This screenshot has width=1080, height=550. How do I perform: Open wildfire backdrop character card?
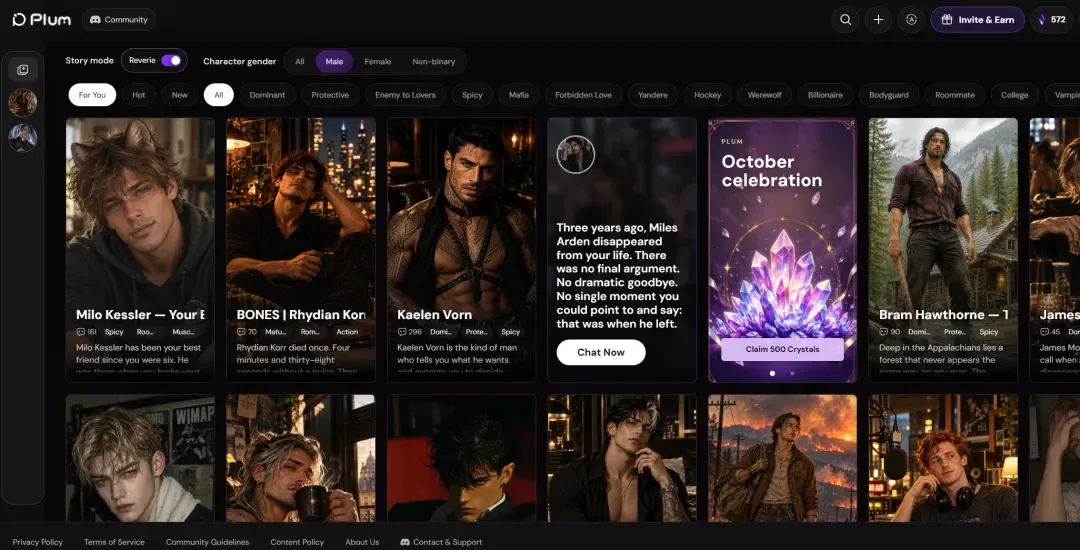[x=782, y=458]
